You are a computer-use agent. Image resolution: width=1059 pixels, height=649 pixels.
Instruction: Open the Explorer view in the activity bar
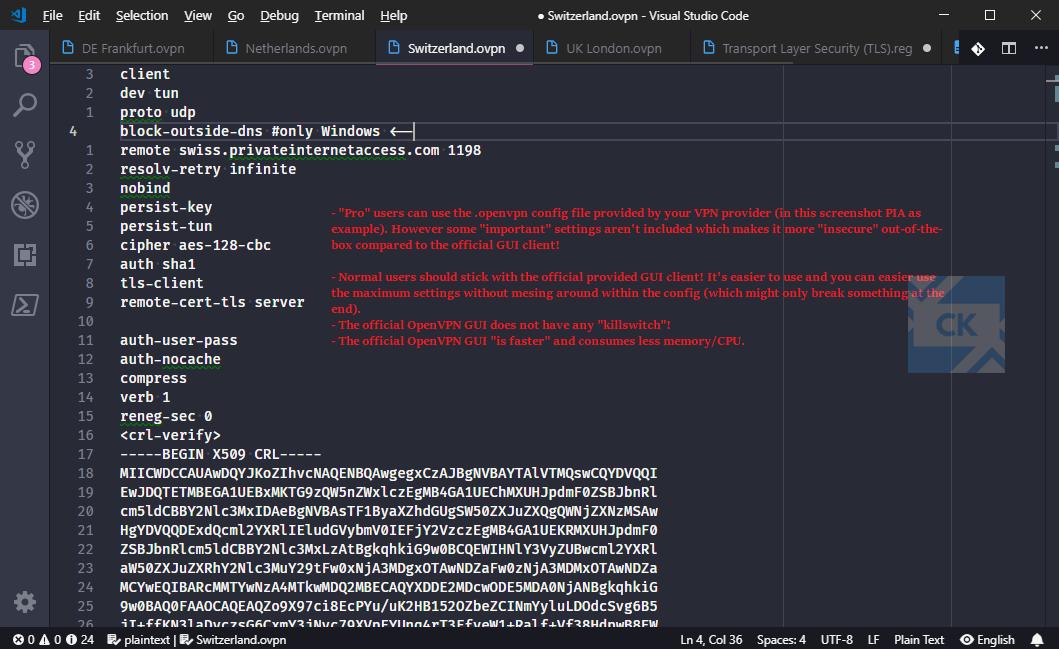(x=25, y=57)
